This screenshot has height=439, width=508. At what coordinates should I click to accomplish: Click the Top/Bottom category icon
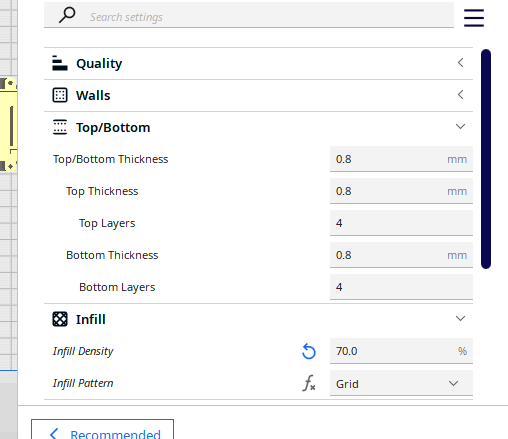point(60,127)
